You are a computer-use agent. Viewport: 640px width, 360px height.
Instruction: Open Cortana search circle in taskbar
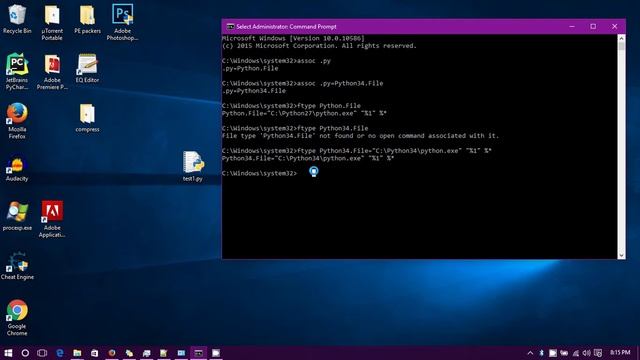pyautogui.click(x=25, y=353)
